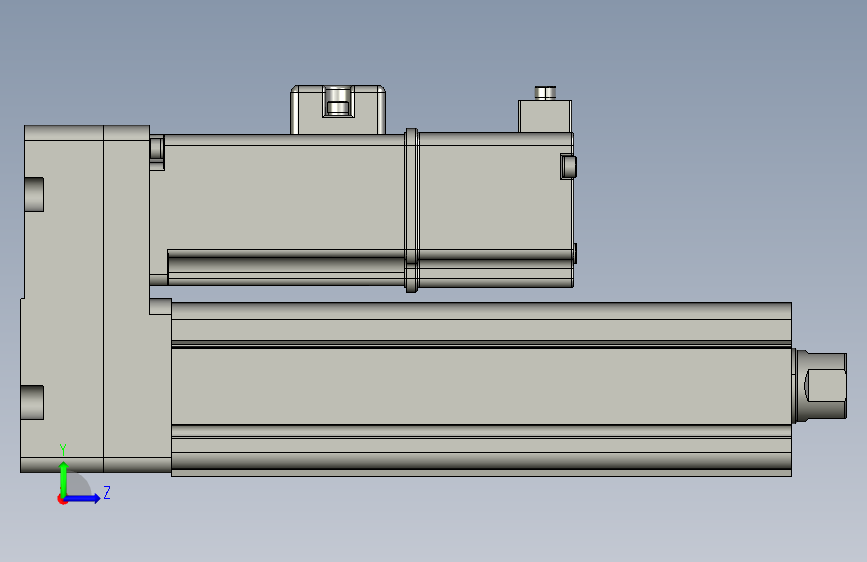Click the blue Z axis arrow
The image size is (867, 562).
[83, 498]
